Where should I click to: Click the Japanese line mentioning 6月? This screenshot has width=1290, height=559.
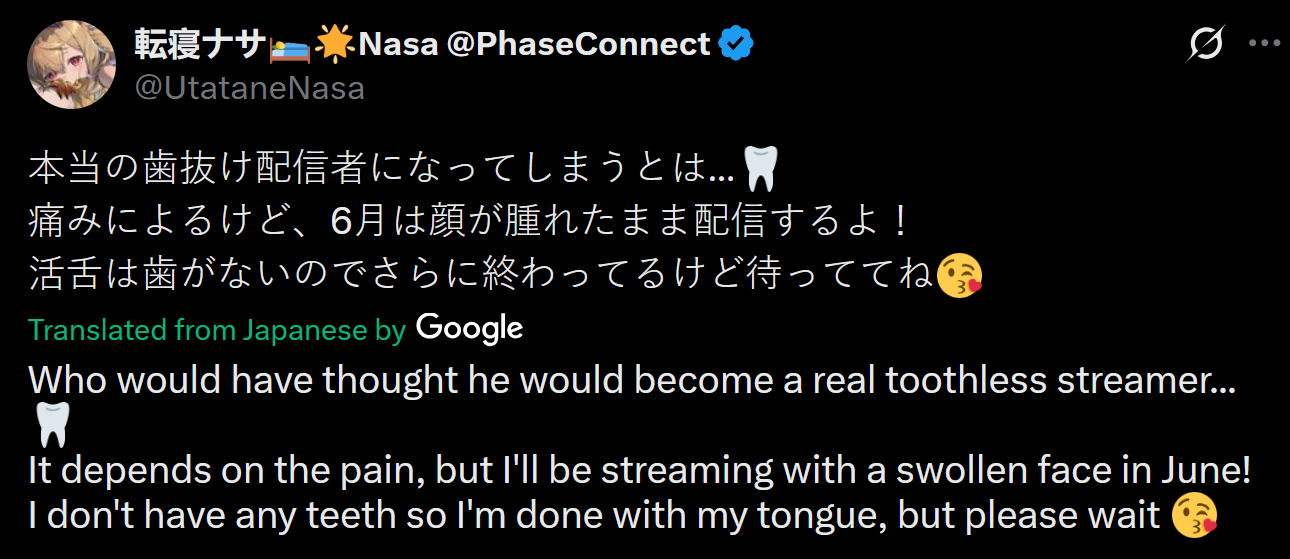(470, 222)
